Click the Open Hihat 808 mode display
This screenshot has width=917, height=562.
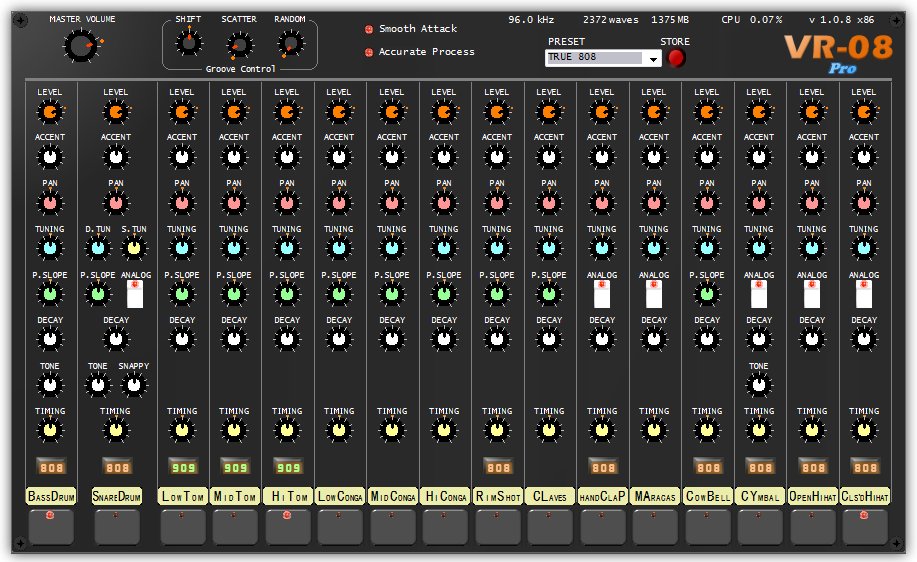coord(813,467)
